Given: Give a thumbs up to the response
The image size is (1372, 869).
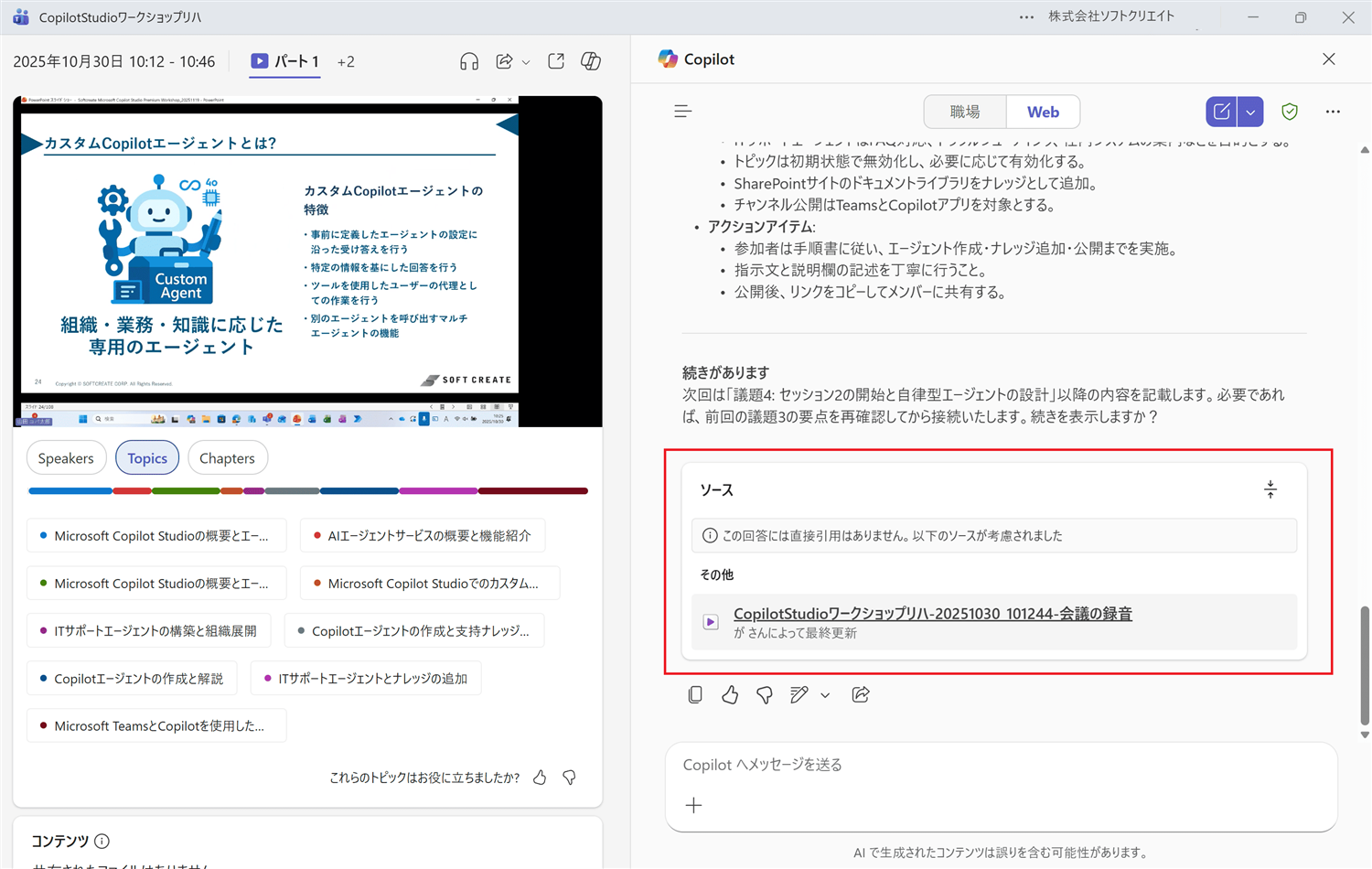Looking at the screenshot, I should coord(729,694).
